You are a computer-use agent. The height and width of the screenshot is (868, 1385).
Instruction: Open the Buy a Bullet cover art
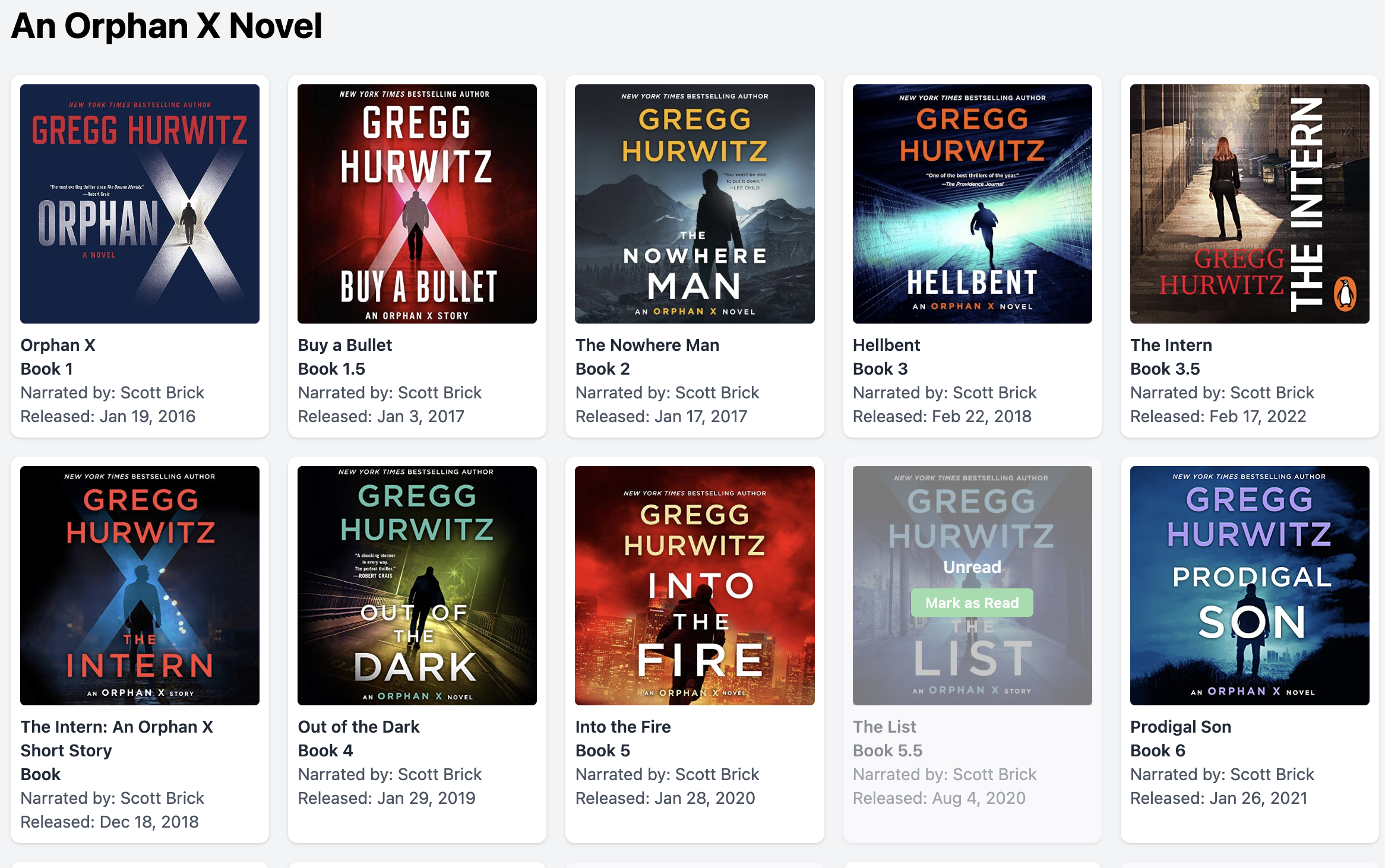pyautogui.click(x=417, y=202)
